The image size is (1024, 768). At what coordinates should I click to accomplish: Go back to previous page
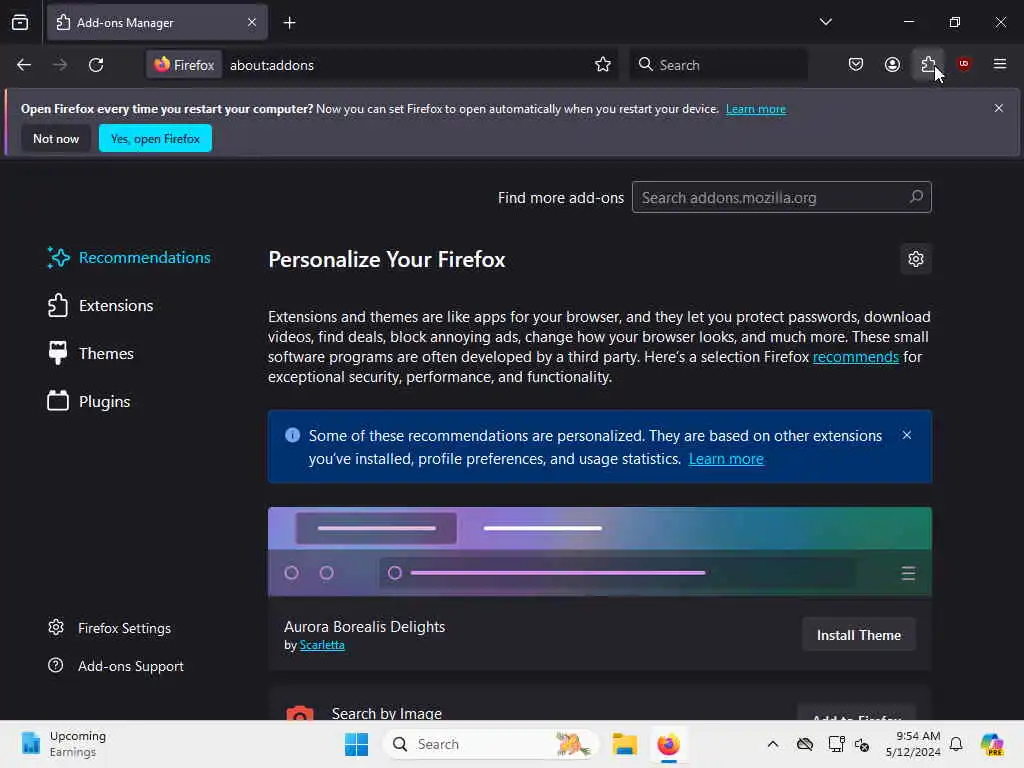pyautogui.click(x=24, y=65)
